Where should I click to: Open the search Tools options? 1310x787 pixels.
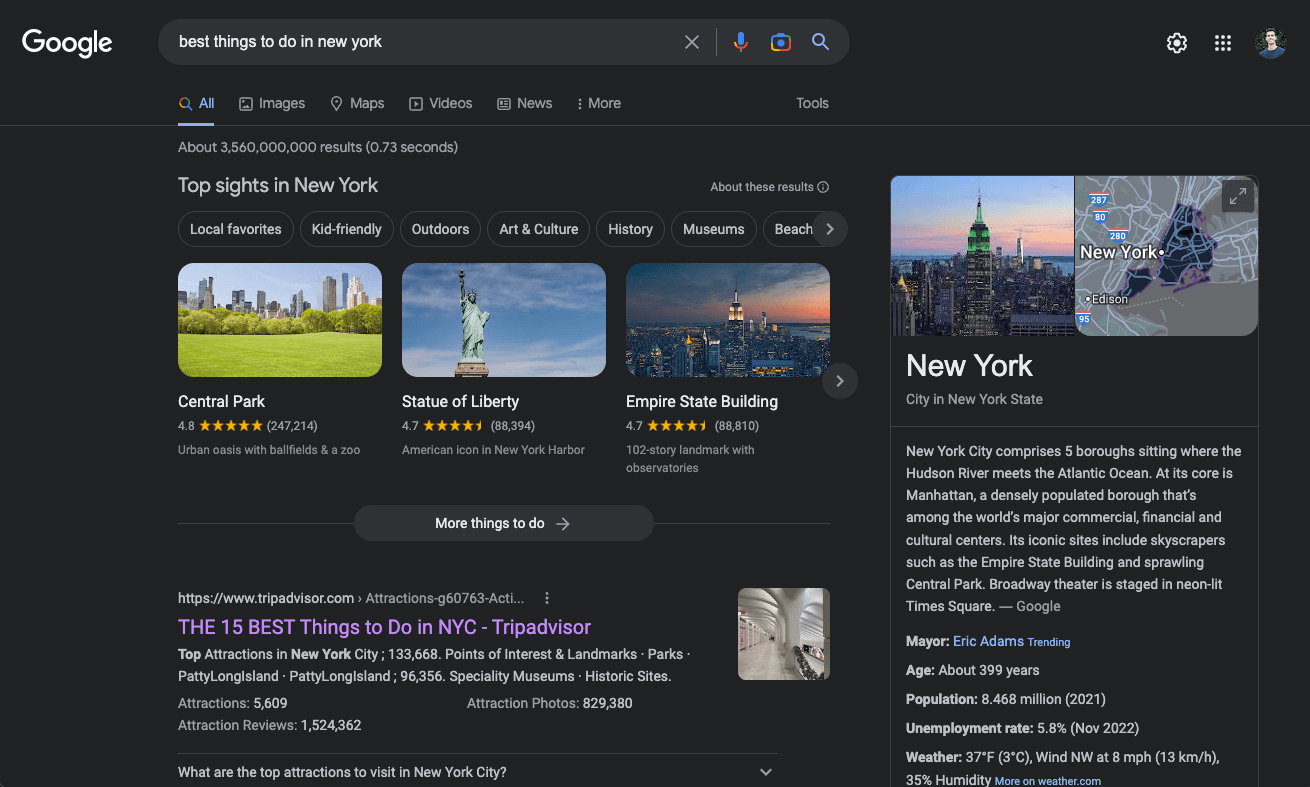[x=812, y=103]
